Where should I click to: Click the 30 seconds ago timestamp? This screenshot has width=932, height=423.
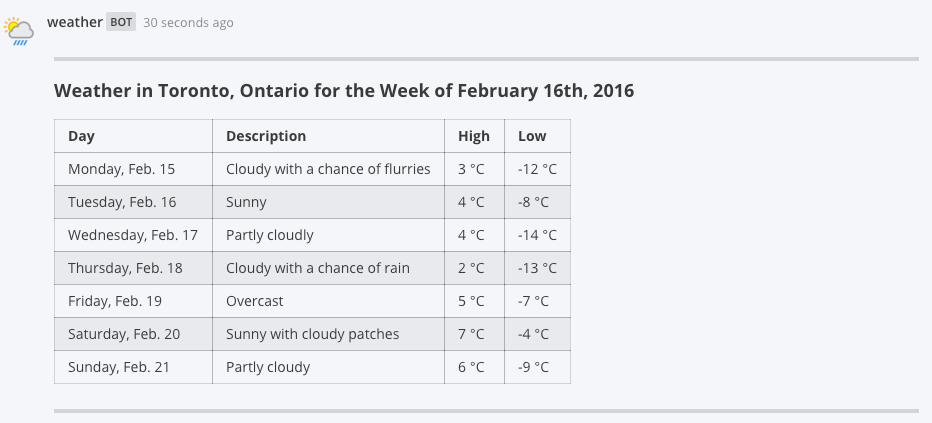188,22
